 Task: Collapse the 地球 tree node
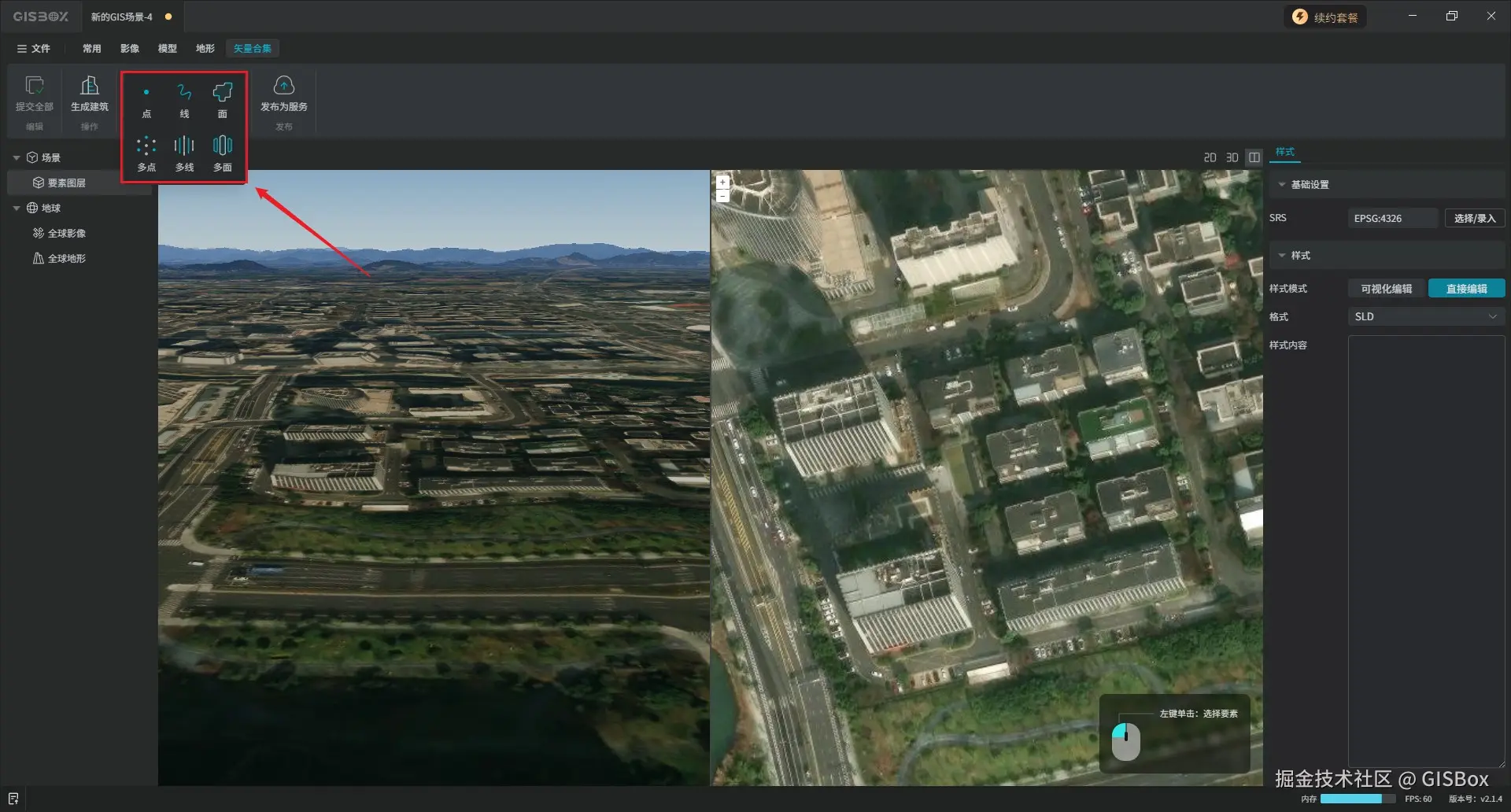(x=17, y=209)
